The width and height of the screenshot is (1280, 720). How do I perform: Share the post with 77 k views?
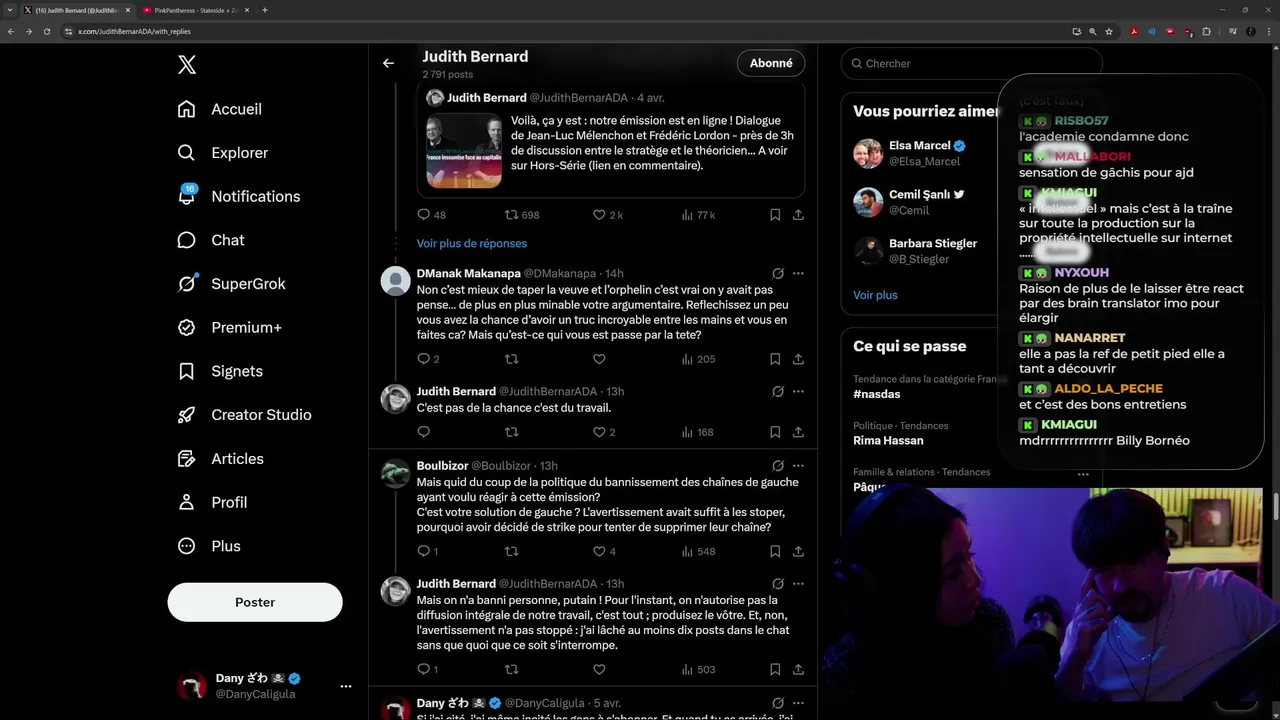(798, 214)
